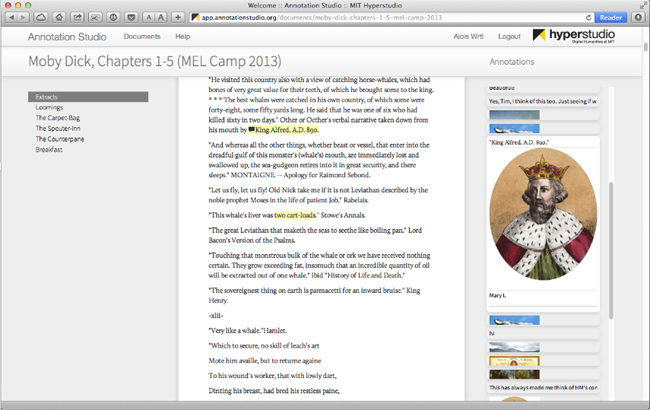Add bookmark with plus button
Viewport: 650px width, 410px height.
[178, 17]
